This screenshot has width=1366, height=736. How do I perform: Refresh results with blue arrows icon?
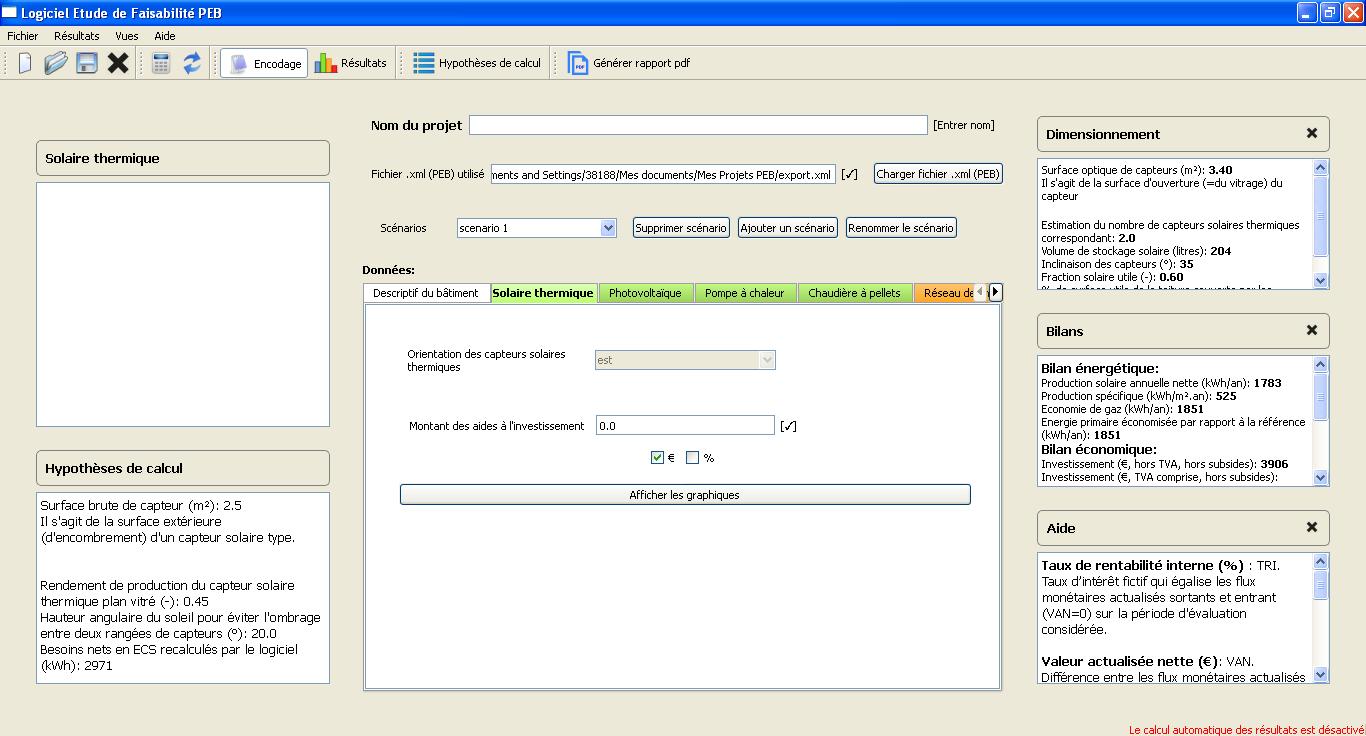click(191, 63)
